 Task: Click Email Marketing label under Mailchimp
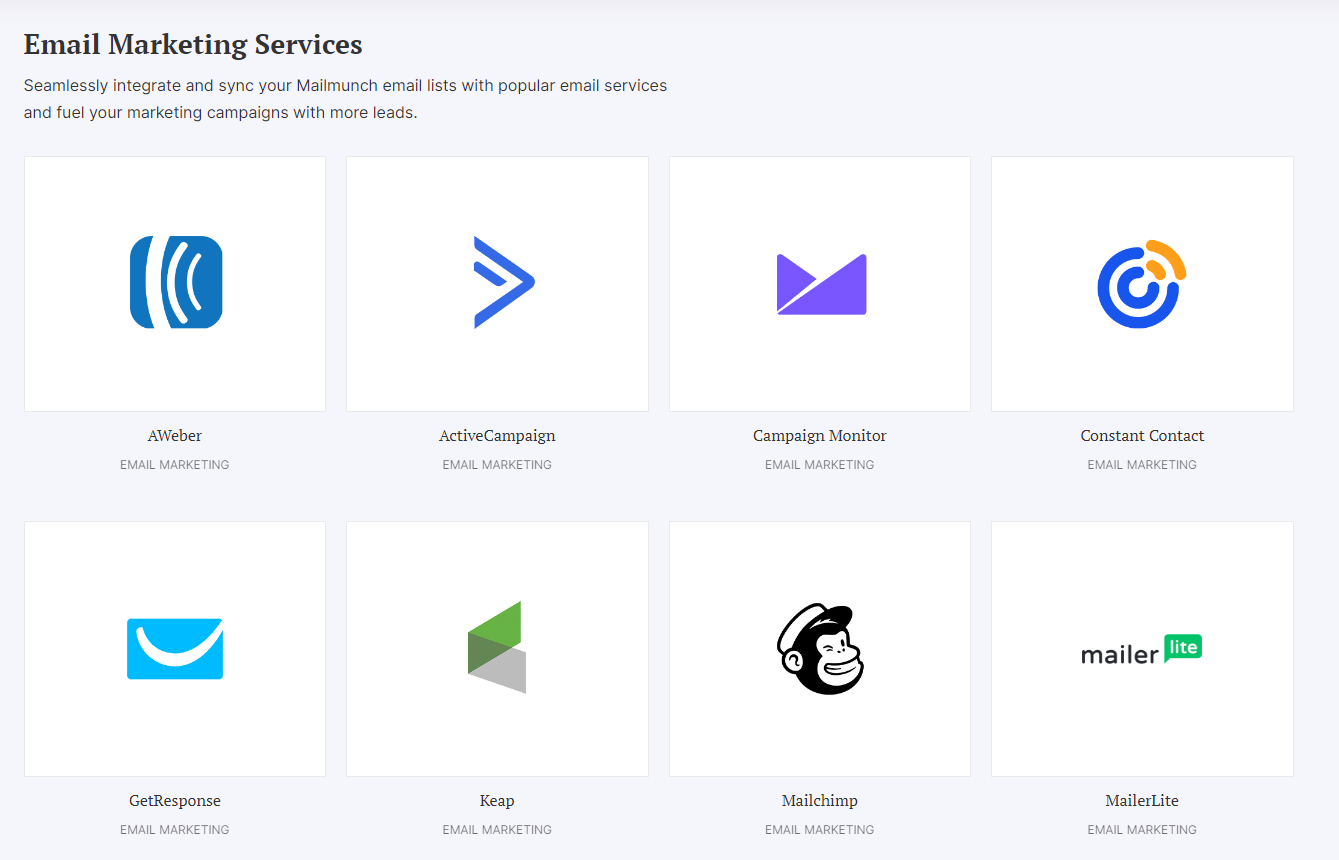820,830
